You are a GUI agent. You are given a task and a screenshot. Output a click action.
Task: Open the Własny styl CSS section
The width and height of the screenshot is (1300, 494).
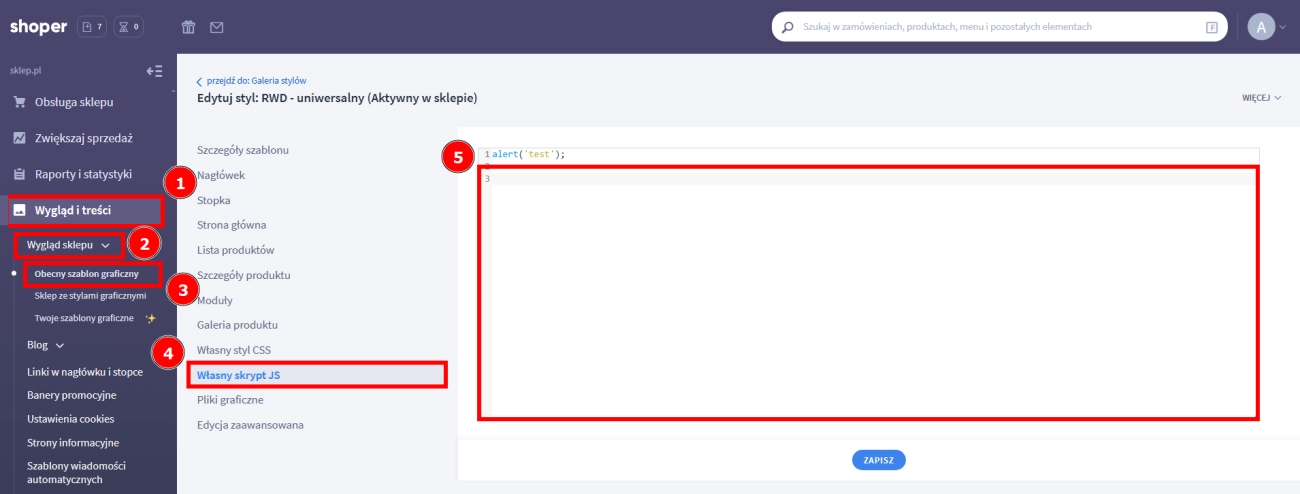coord(234,350)
